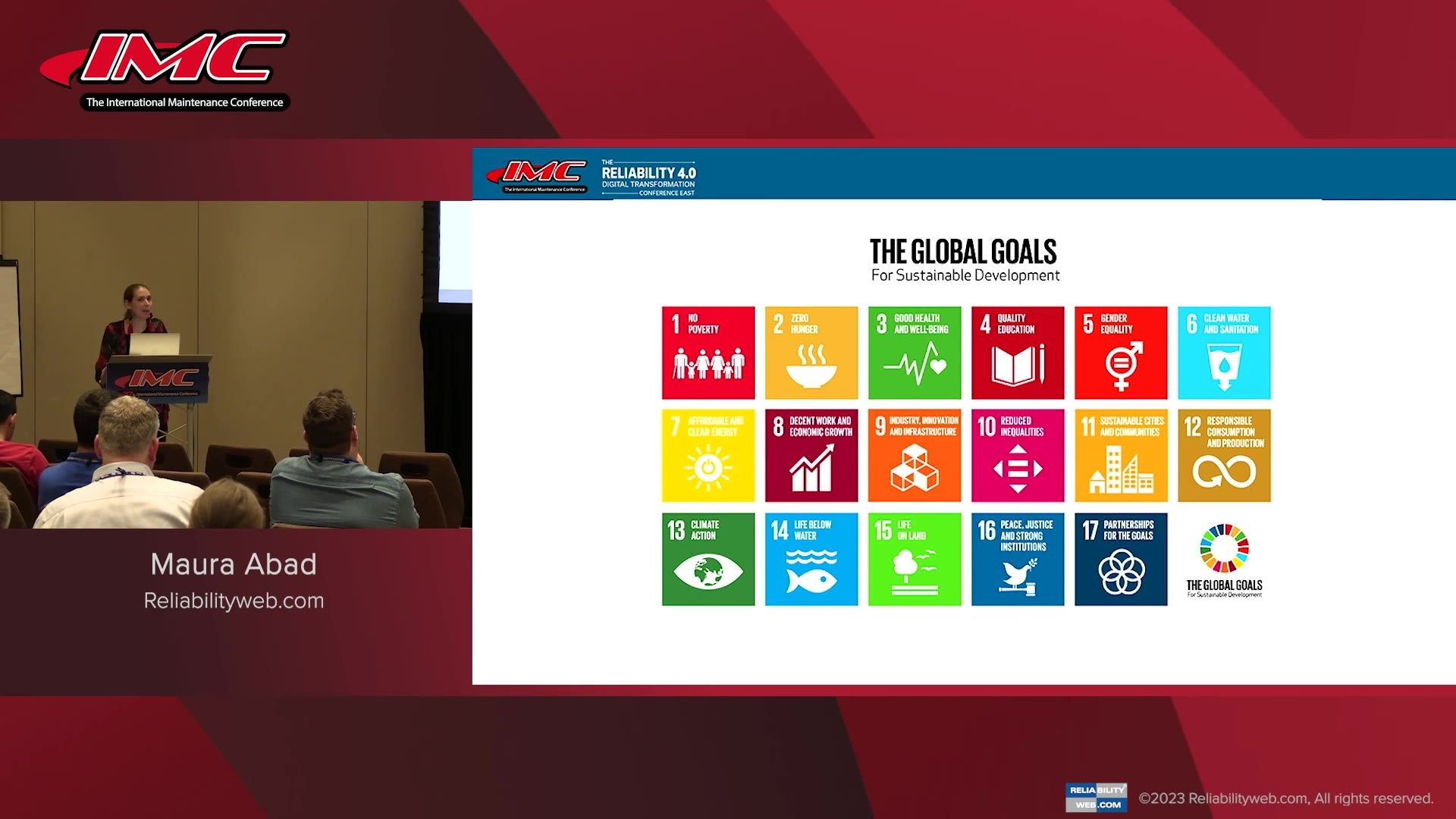1456x819 pixels.
Task: Select the No Poverty goal tile
Action: click(708, 352)
